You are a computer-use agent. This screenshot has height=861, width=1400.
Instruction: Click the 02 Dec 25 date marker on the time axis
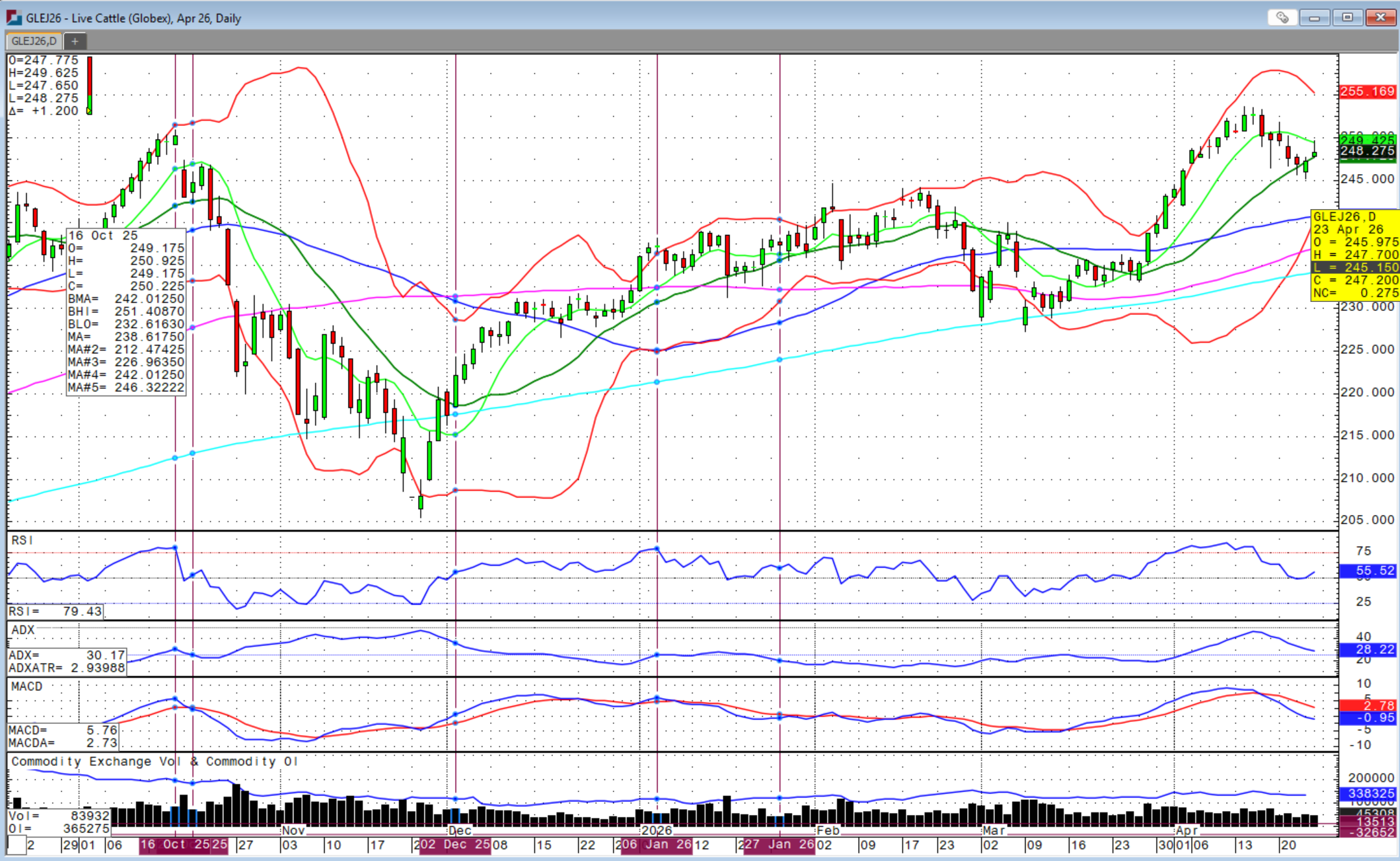[x=455, y=845]
